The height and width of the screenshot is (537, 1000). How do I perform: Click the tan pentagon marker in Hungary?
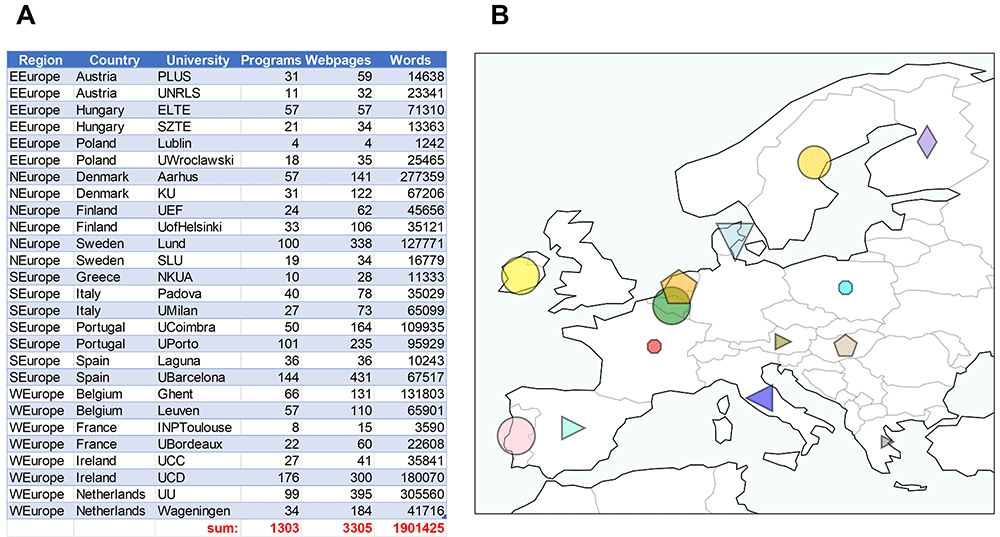pos(845,346)
